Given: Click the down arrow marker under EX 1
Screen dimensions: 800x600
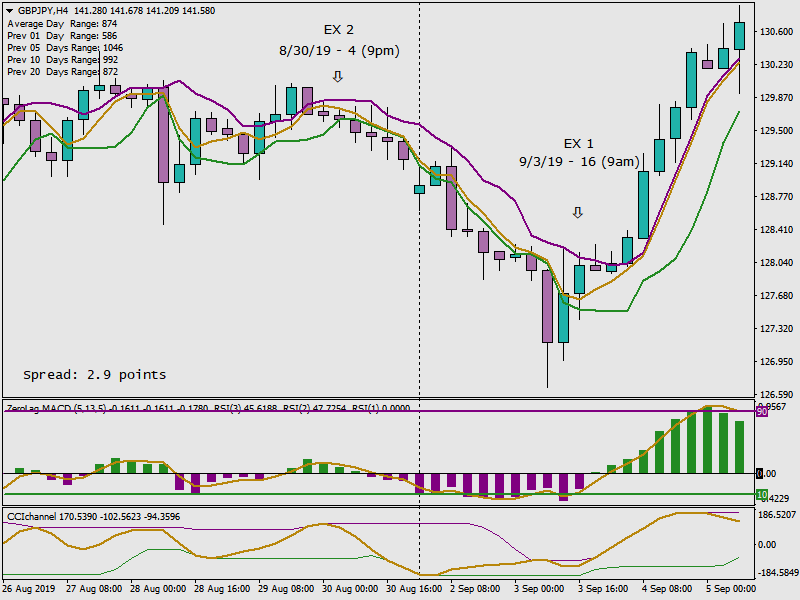Looking at the screenshot, I should click(x=578, y=212).
